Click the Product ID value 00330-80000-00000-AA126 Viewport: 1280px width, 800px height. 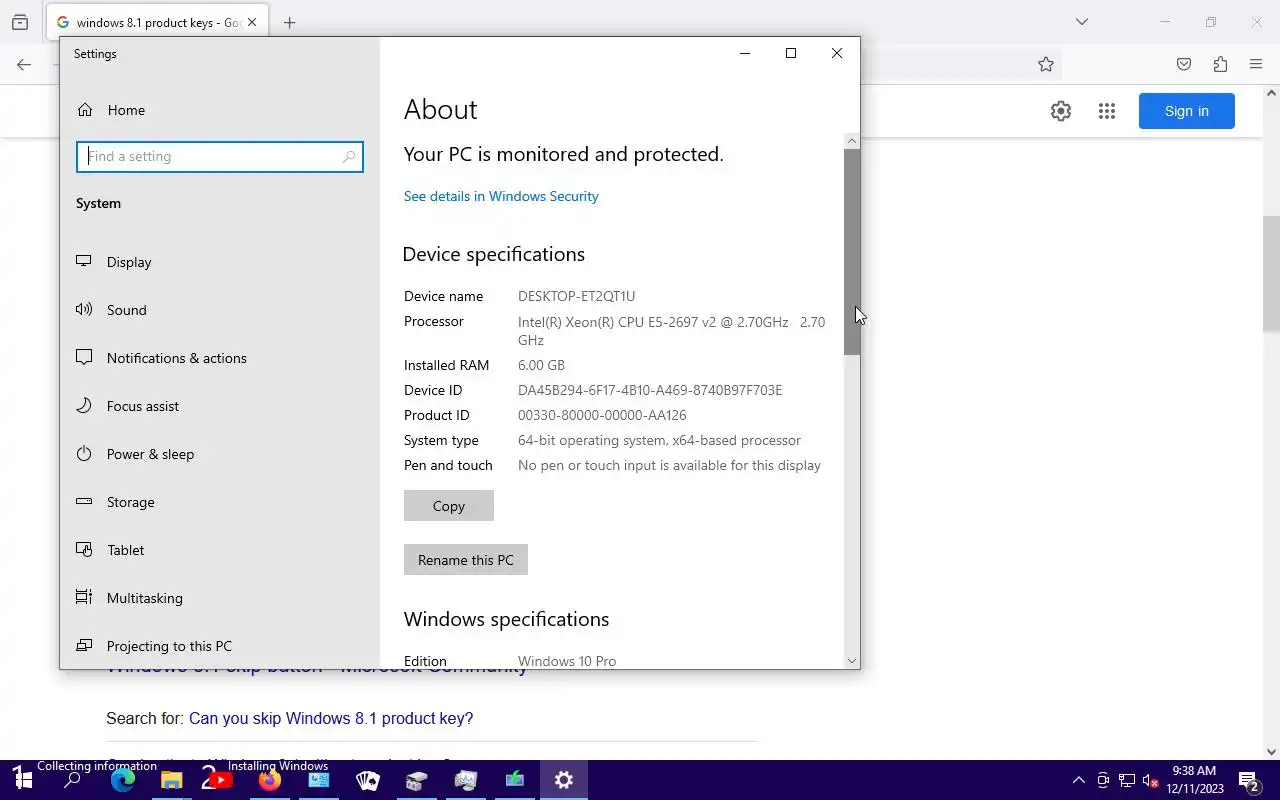602,415
